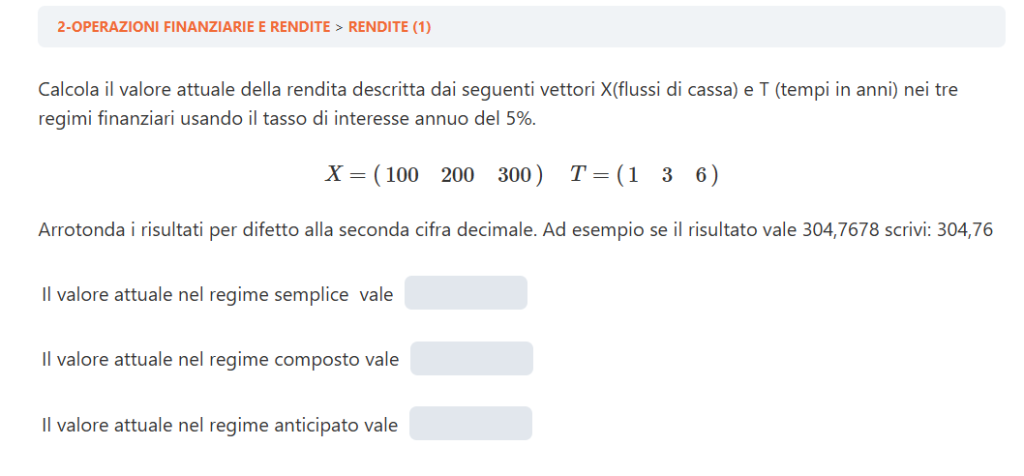The image size is (1024, 476).
Task: Click the label for regime semplice value
Action: coord(217,294)
